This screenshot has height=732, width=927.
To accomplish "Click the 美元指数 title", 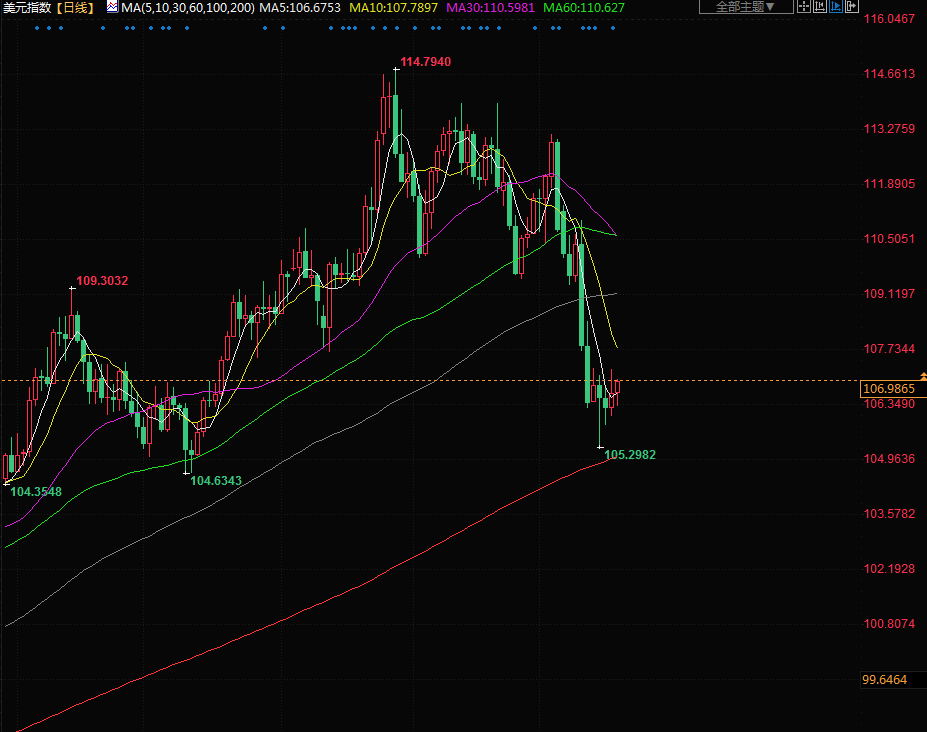I will click(x=26, y=7).
